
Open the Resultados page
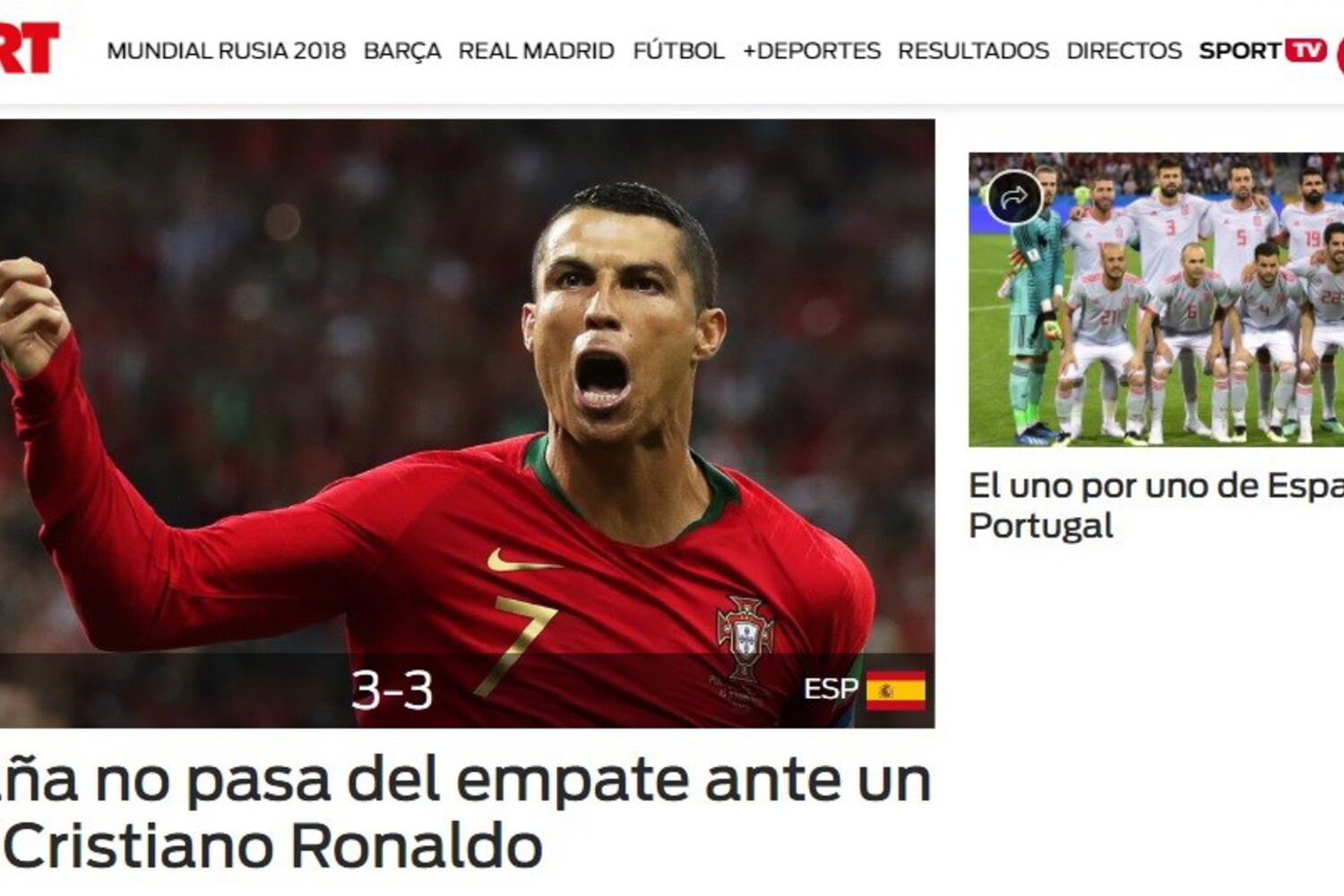click(x=973, y=51)
